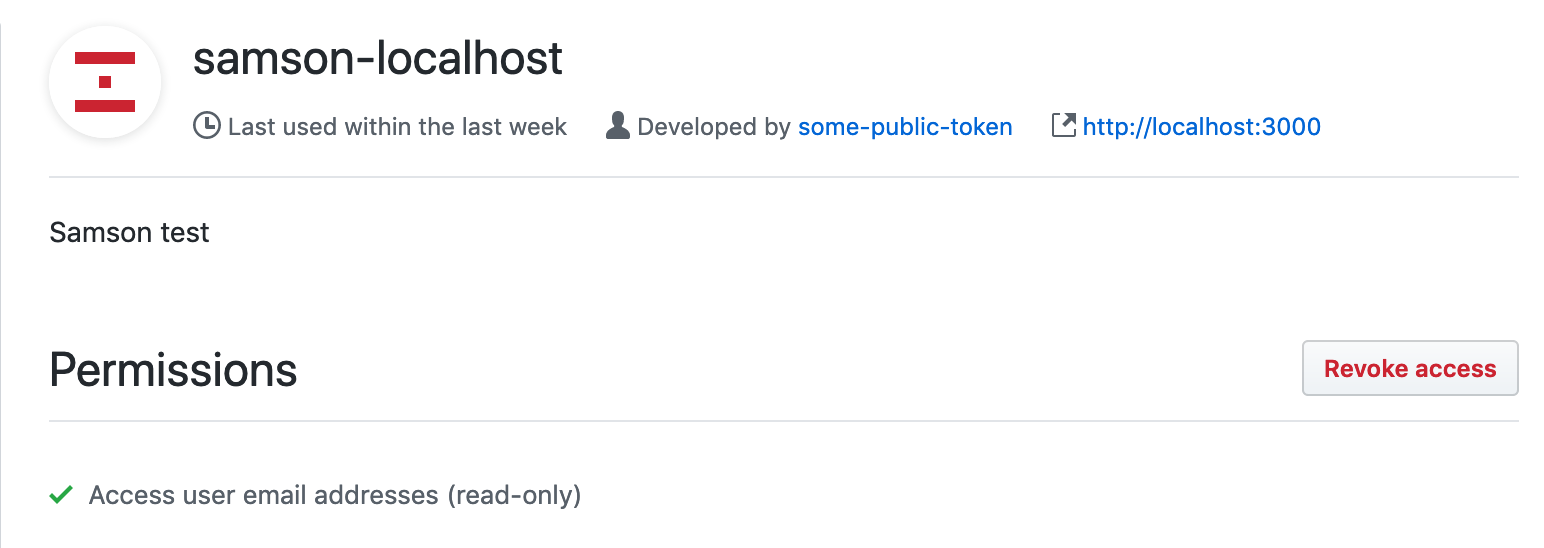Click the Access user email addresses permission text

coord(264,495)
